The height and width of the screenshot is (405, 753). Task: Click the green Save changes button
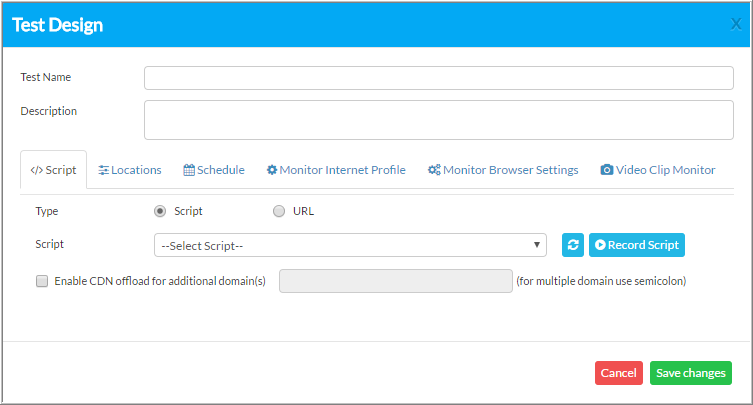coord(690,373)
